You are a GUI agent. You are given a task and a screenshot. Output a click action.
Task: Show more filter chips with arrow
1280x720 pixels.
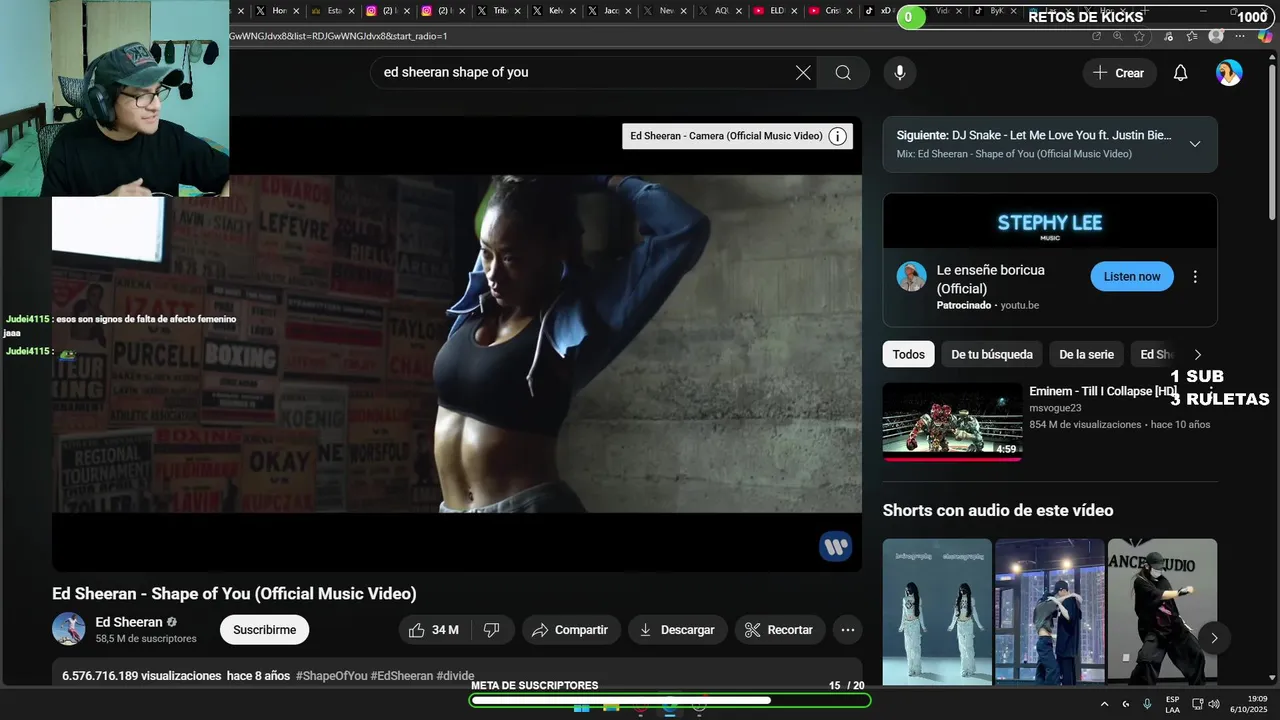(x=1198, y=355)
